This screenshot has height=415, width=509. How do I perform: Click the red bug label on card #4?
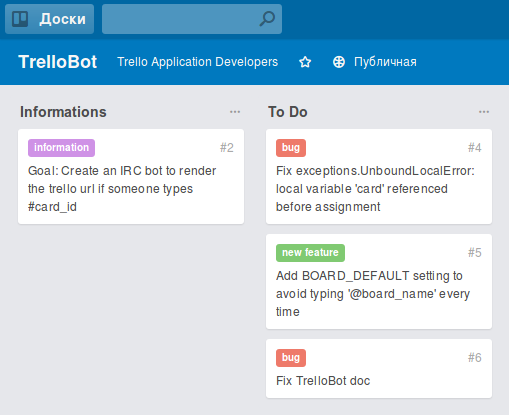point(291,148)
